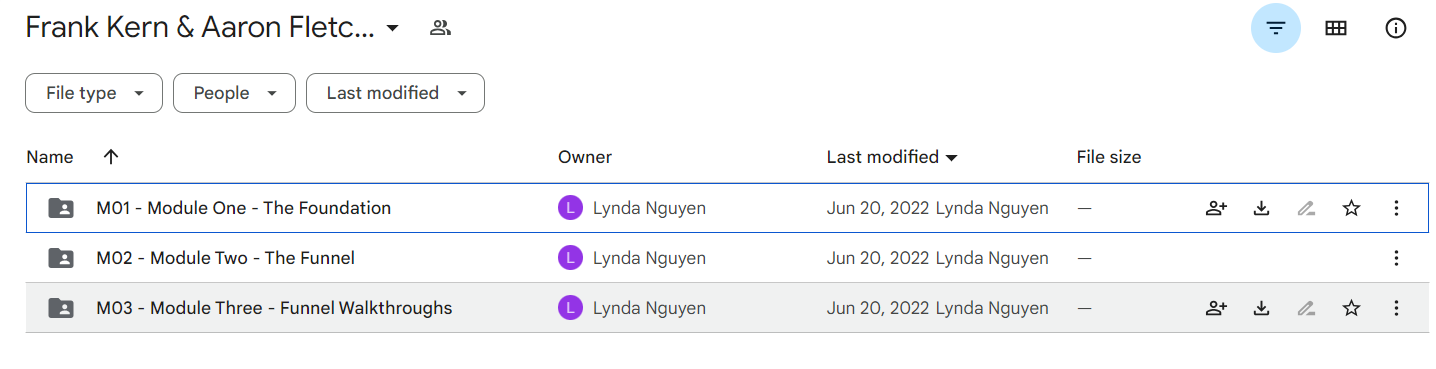Share the M01 Module One folder
This screenshot has height=369, width=1436.
[x=1216, y=208]
